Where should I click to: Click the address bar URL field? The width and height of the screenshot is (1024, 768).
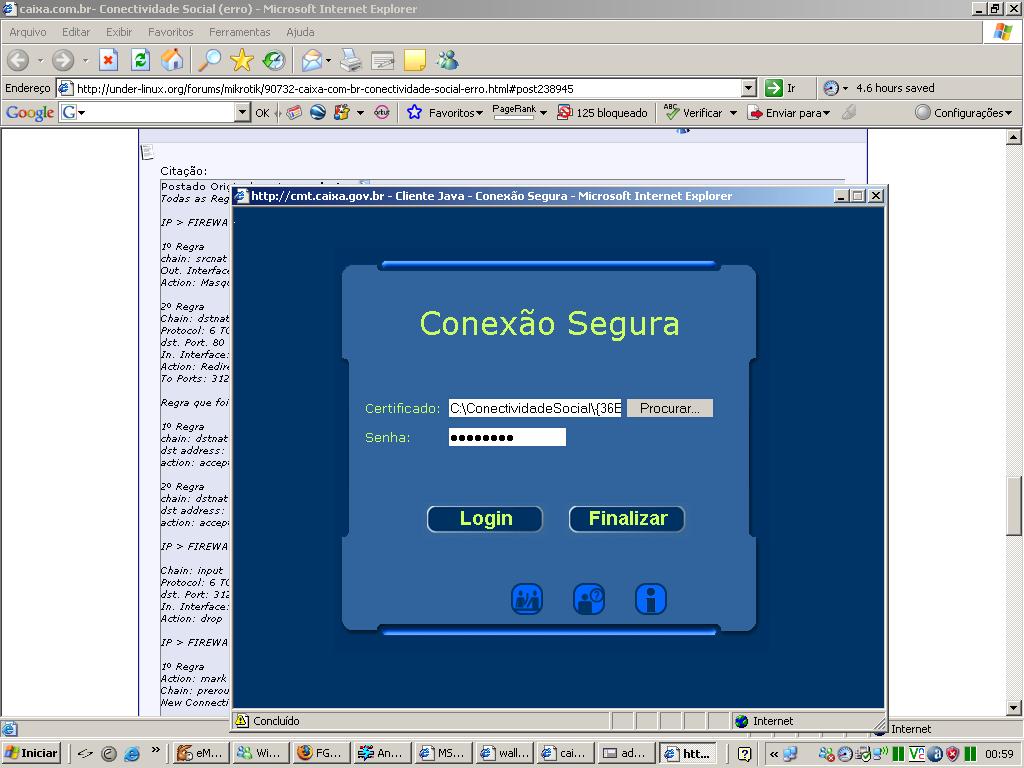tap(399, 88)
